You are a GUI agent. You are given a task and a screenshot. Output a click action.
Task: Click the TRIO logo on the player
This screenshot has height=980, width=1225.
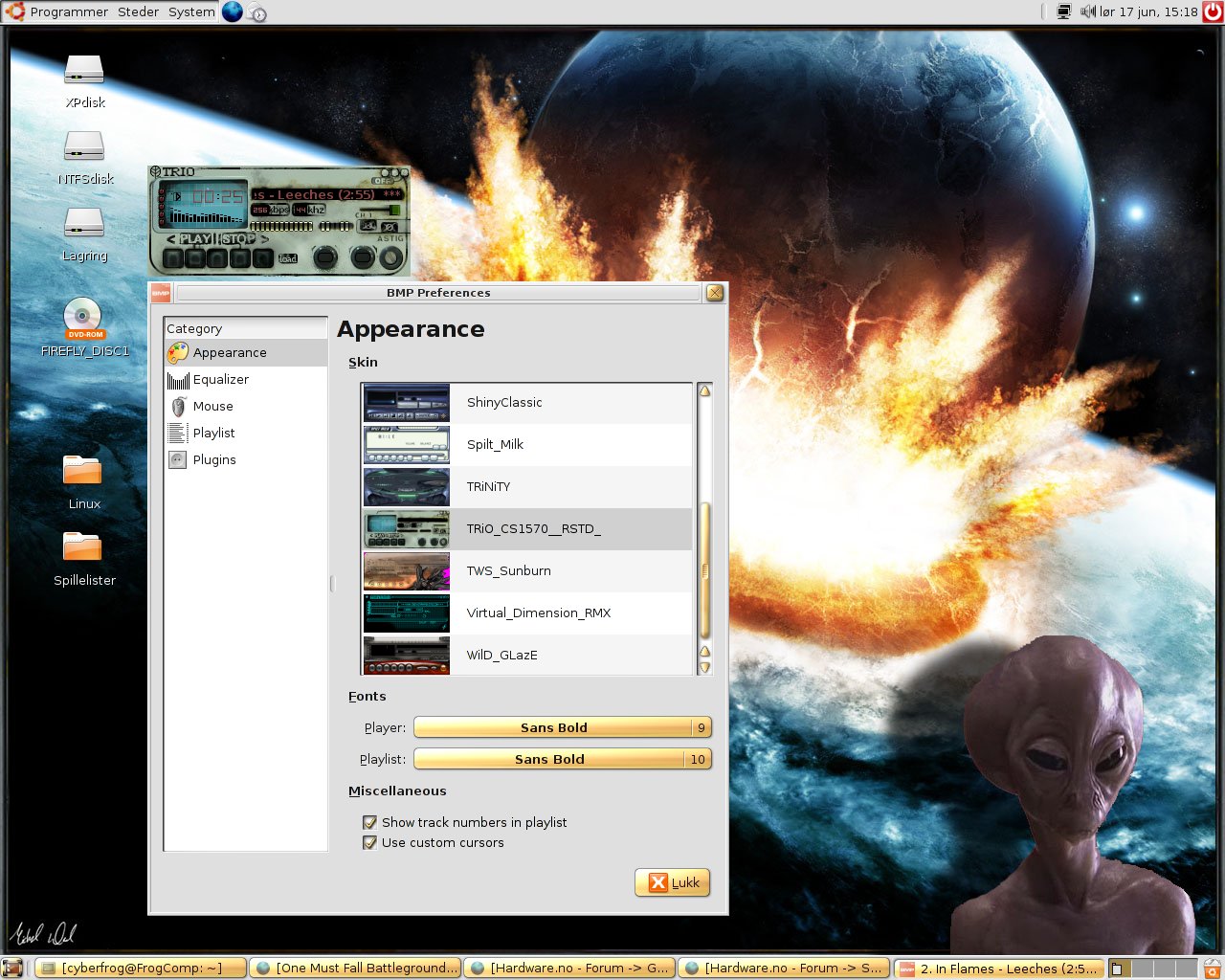173,172
